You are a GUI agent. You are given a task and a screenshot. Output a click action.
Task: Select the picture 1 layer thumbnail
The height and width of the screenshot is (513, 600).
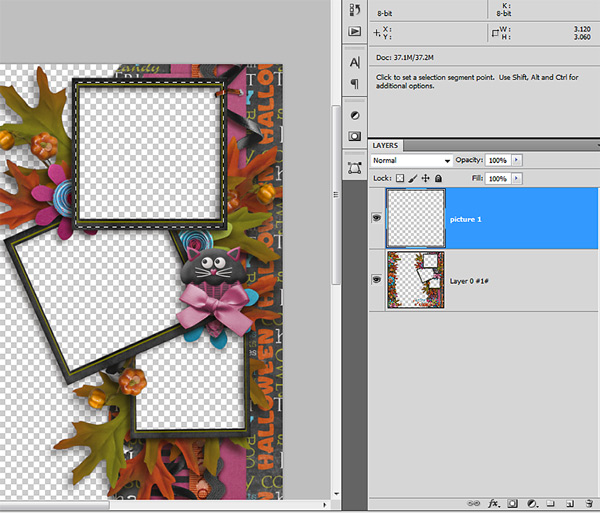tap(416, 218)
